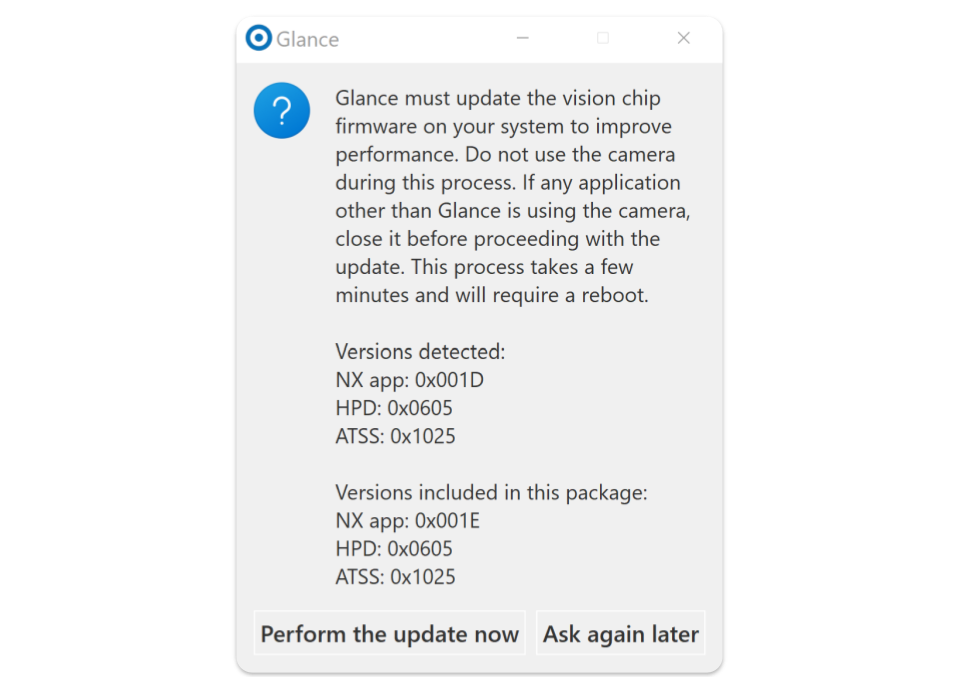Click the firmware update message's first line

498,98
